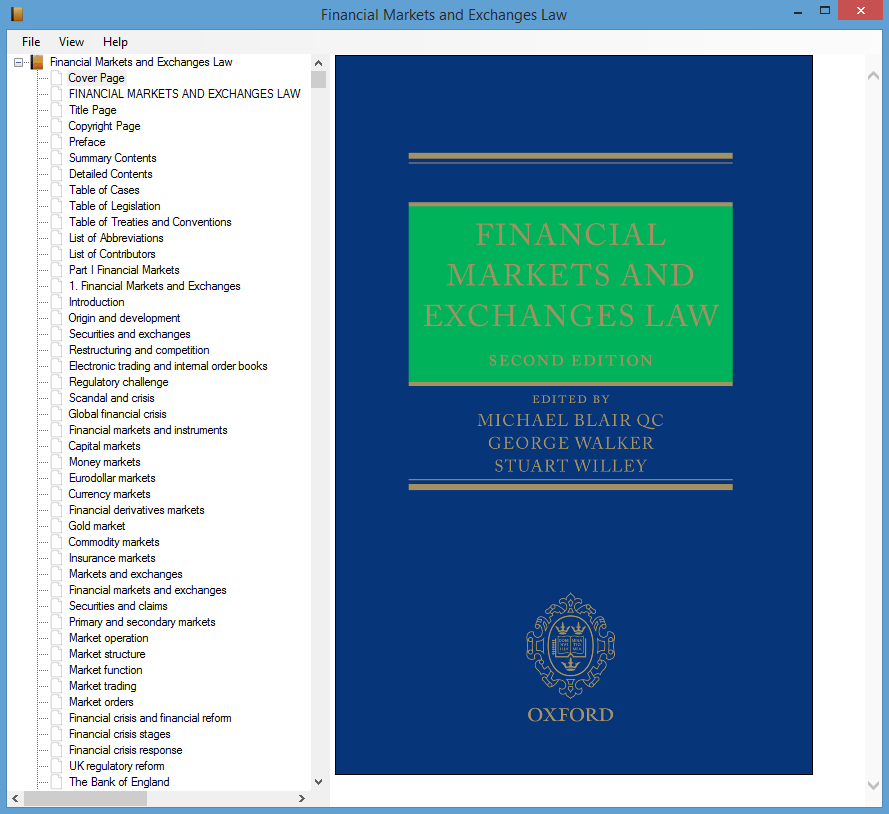Open the View menu

coord(71,42)
